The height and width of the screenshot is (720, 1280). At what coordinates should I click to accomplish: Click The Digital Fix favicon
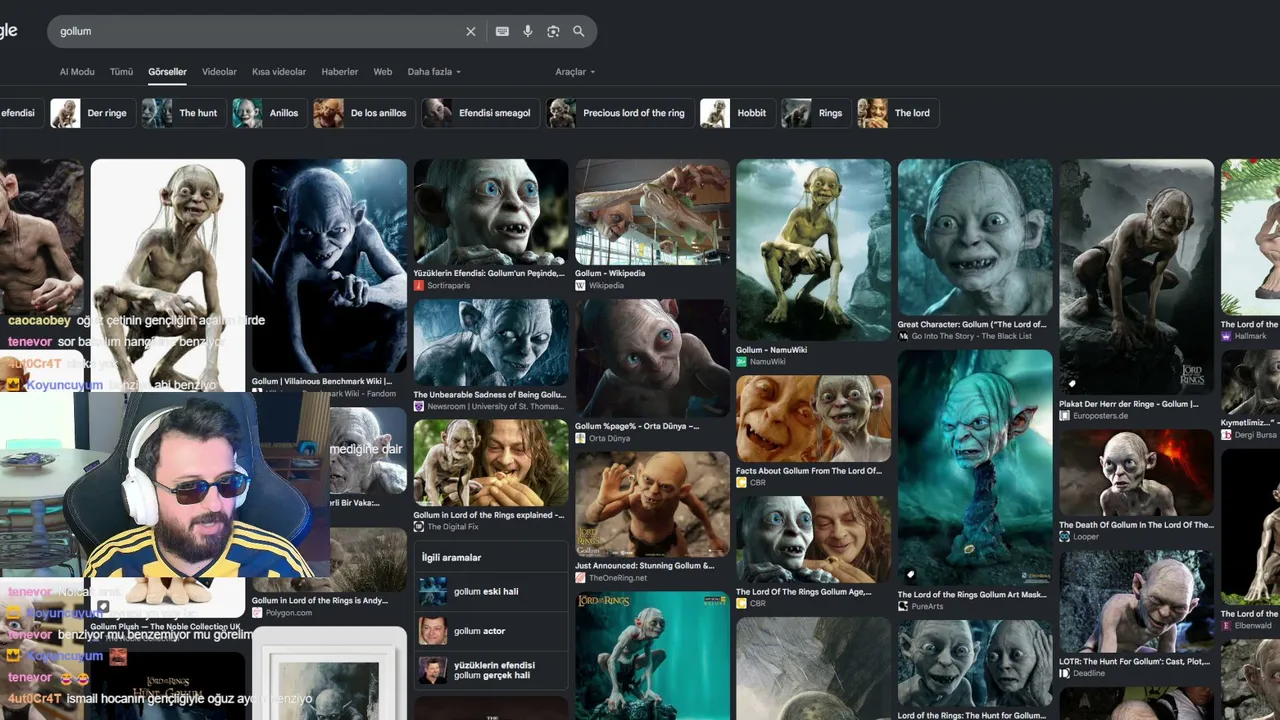coord(419,527)
